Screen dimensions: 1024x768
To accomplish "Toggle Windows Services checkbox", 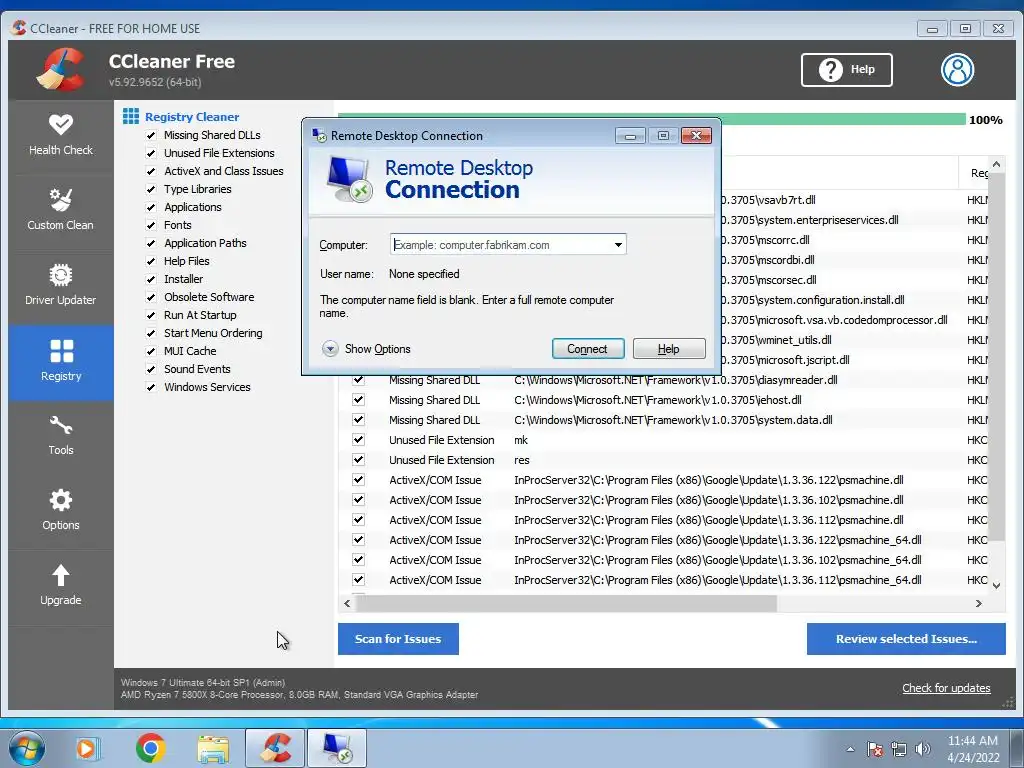I will point(151,387).
